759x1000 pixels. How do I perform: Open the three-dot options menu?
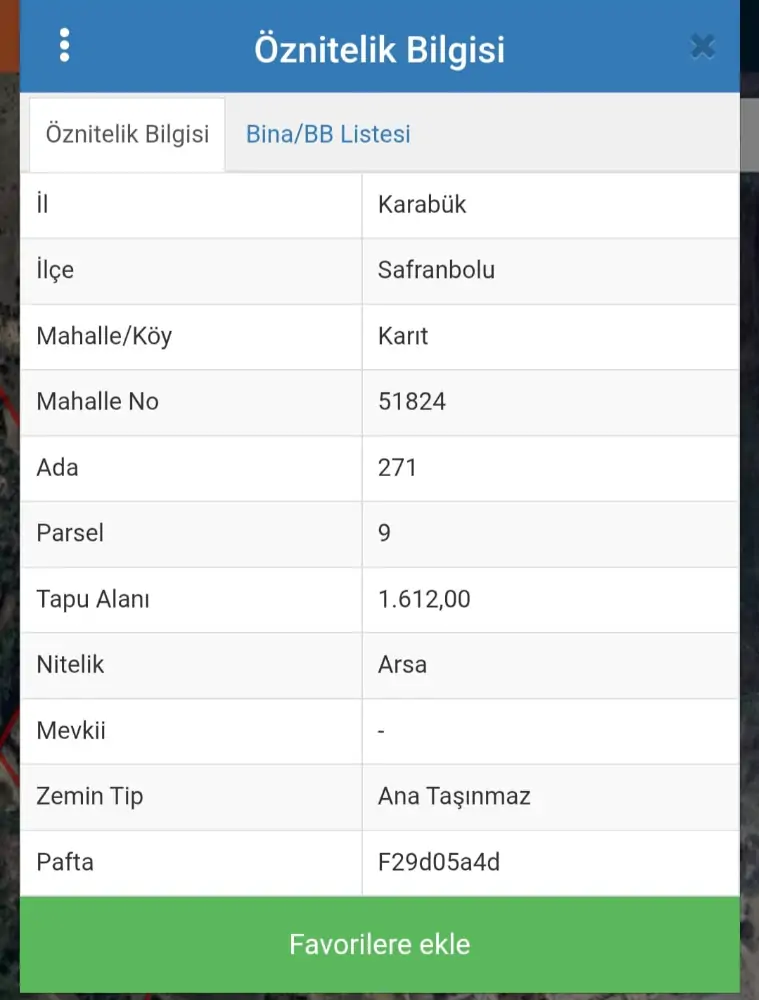[65, 45]
